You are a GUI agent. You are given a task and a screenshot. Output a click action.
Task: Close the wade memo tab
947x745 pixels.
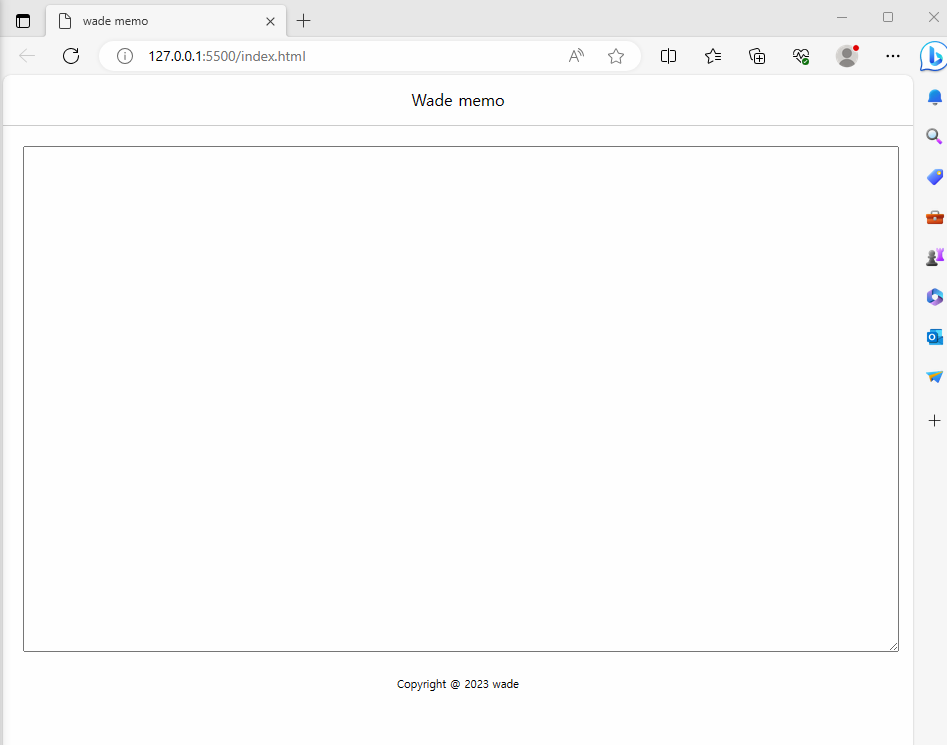click(x=271, y=21)
